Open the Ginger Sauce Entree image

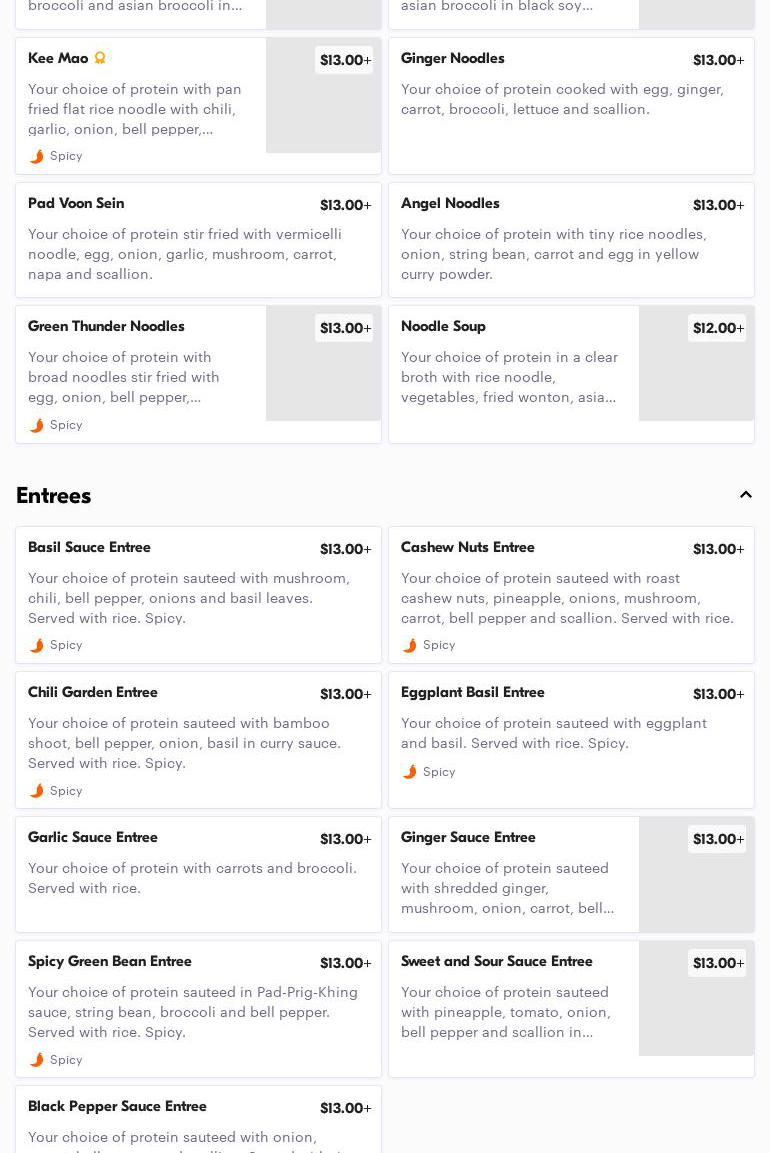696,874
